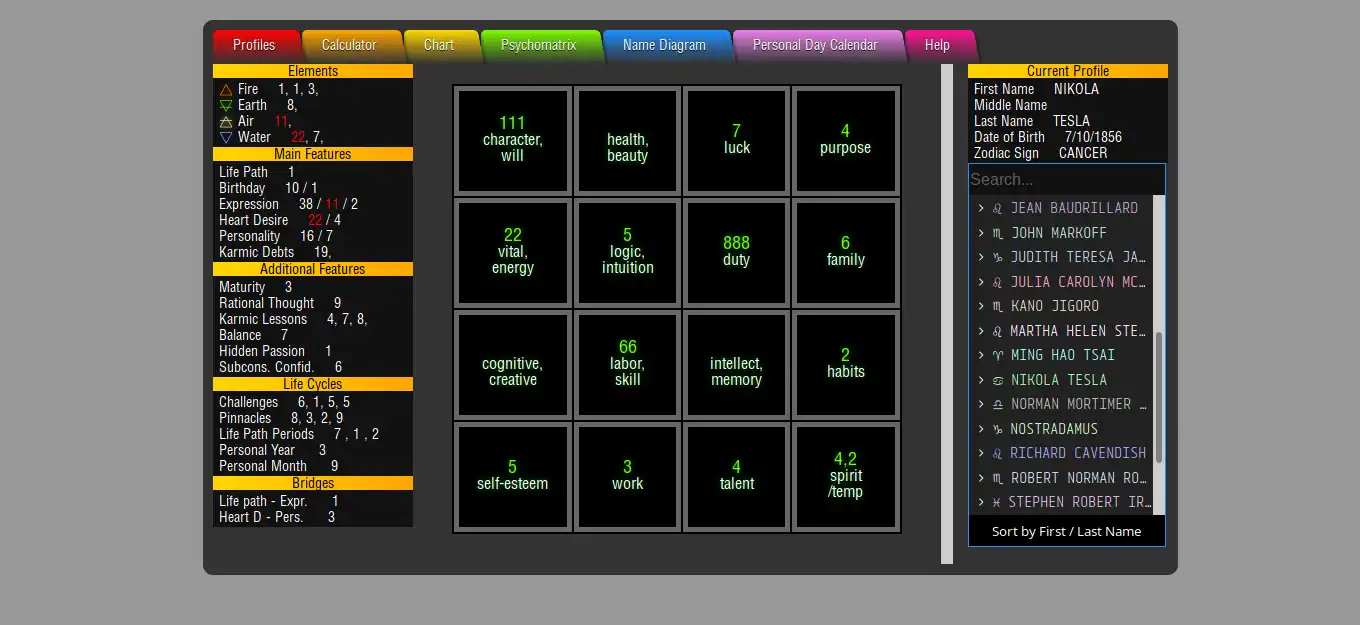Screen dimensions: 1360x625
Task: Expand the KANO JIGORO profile entry
Action: 981,306
